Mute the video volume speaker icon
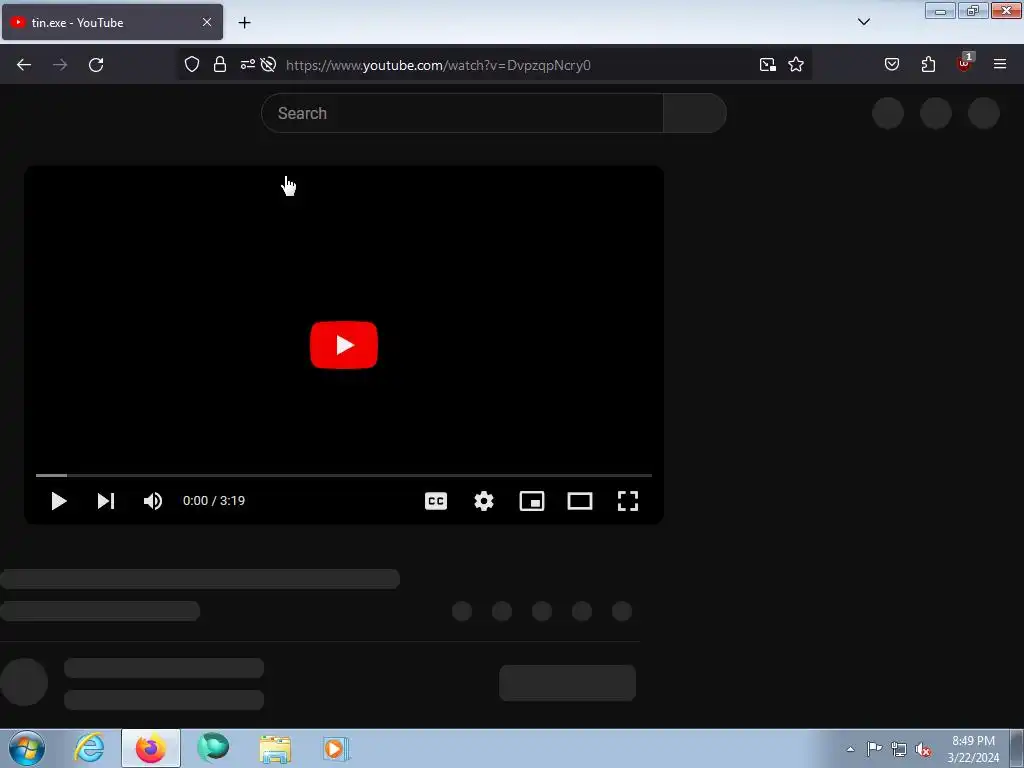 click(153, 501)
